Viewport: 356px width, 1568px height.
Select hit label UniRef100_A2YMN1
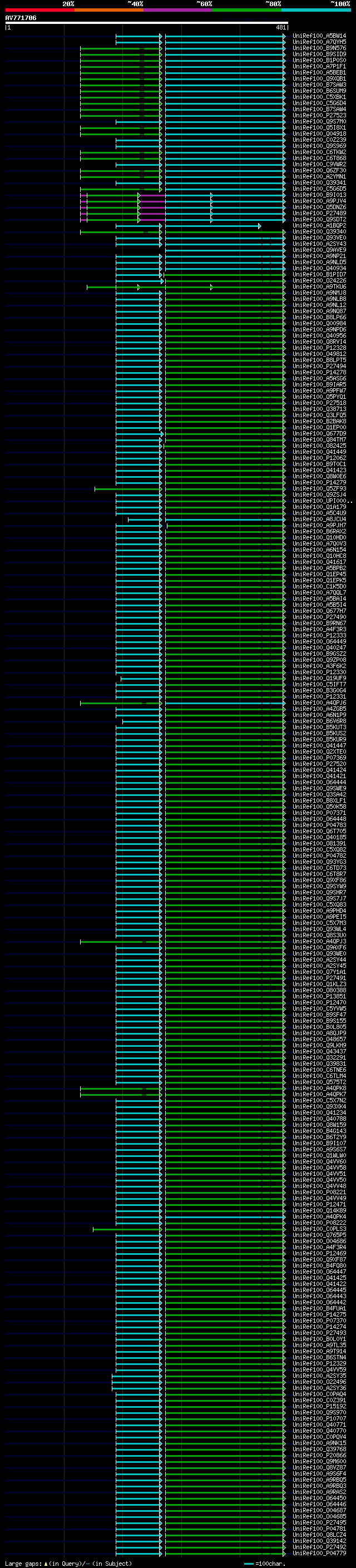319,176
